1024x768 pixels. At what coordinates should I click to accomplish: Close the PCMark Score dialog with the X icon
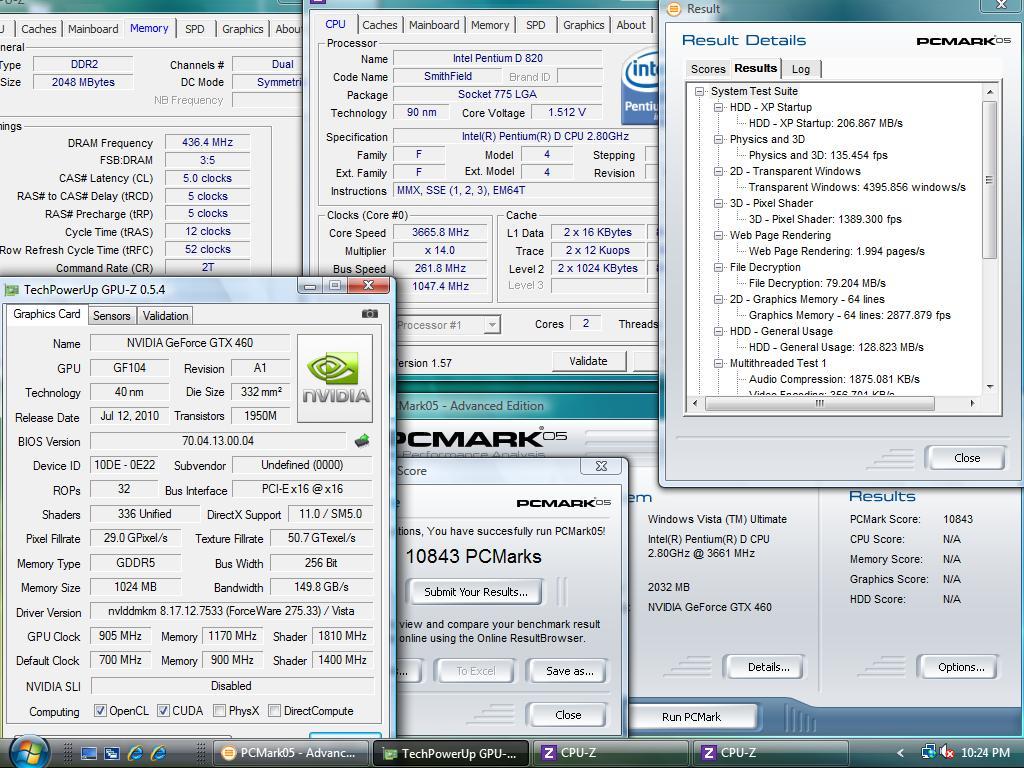601,466
